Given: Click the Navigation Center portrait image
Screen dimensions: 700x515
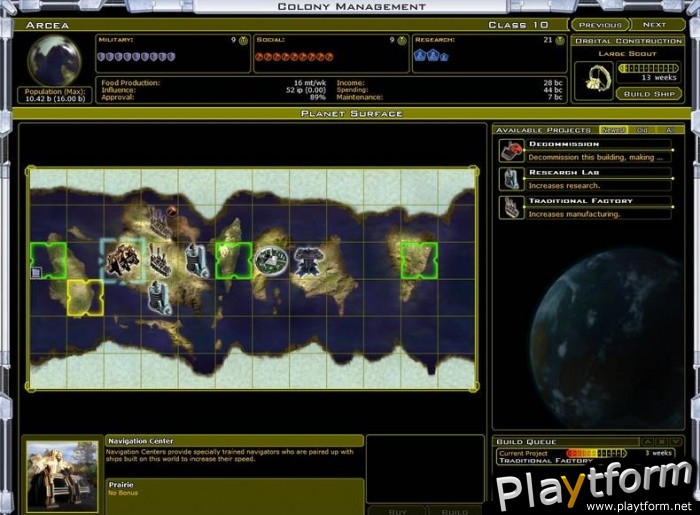Looking at the screenshot, I should [62, 476].
